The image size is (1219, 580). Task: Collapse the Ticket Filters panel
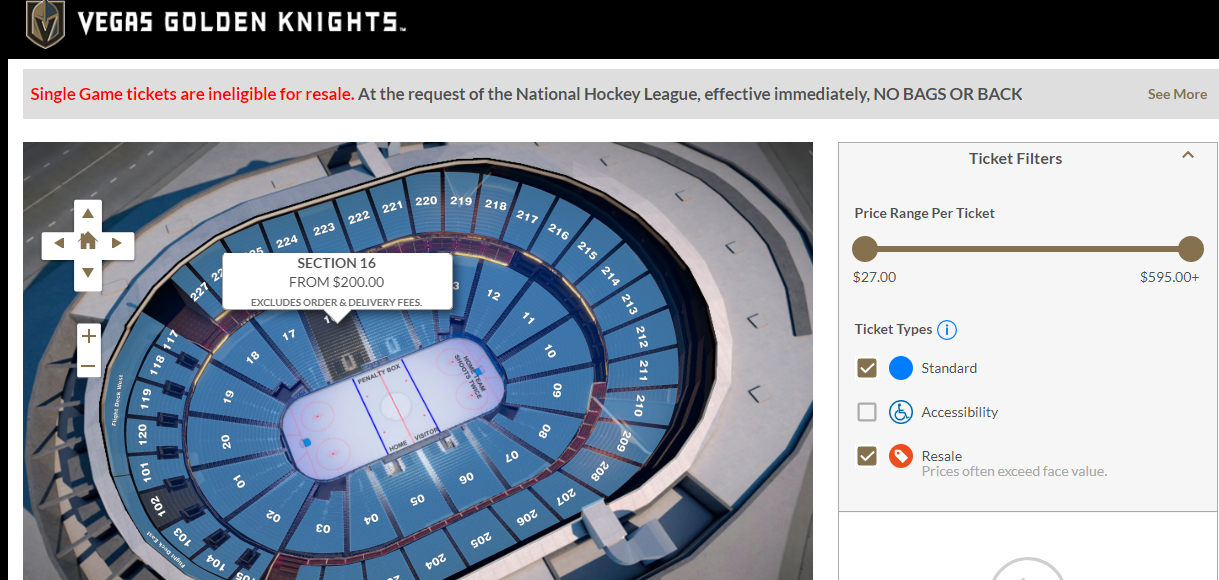point(1187,156)
